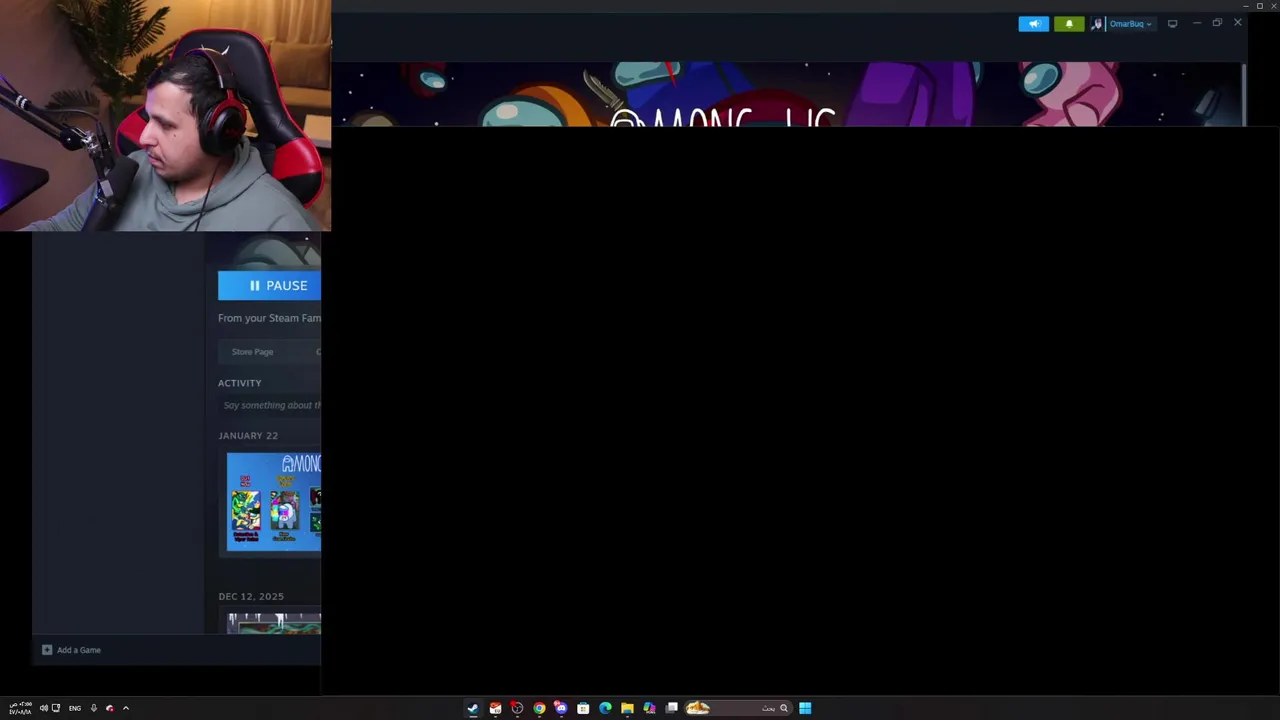Open the Discord taskbar icon
This screenshot has width=1280, height=720.
pos(561,708)
